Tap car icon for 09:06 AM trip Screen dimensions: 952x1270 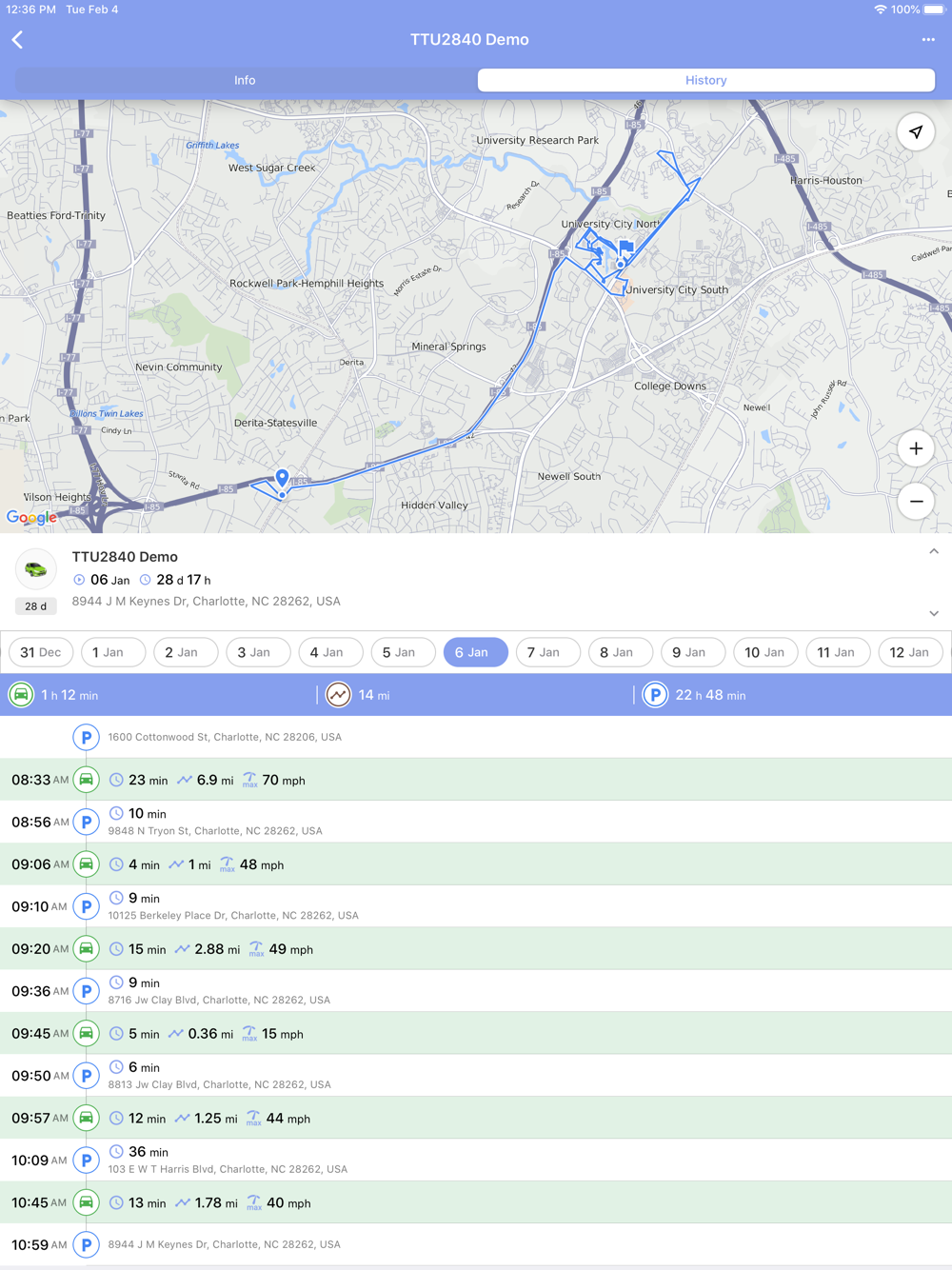86,864
